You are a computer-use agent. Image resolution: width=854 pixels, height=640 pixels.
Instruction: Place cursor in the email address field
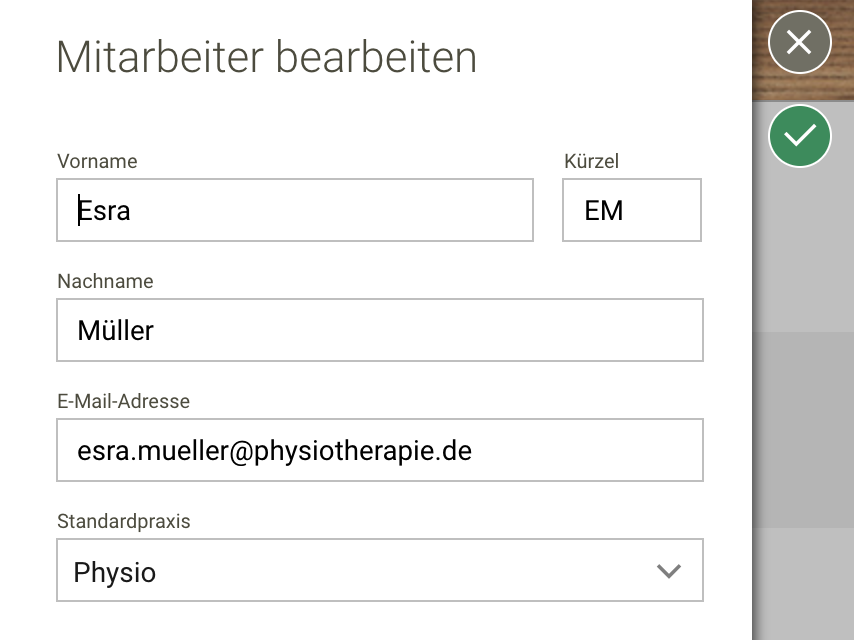coord(380,450)
